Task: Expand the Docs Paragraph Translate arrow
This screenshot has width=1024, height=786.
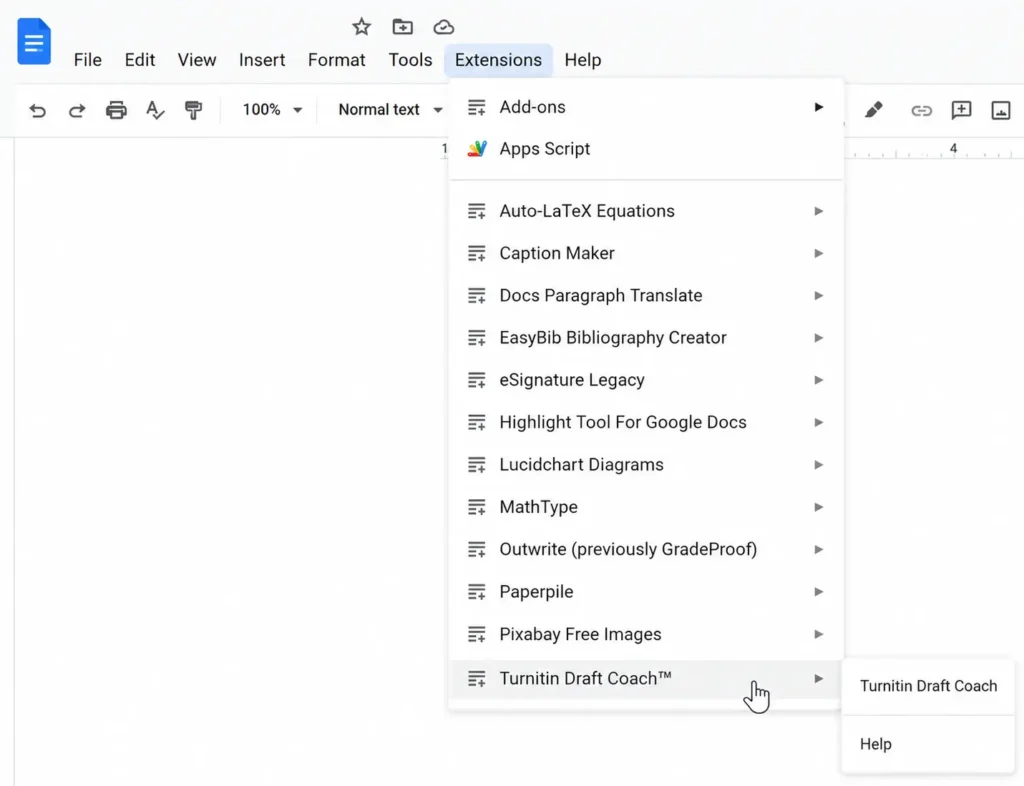Action: (x=818, y=296)
